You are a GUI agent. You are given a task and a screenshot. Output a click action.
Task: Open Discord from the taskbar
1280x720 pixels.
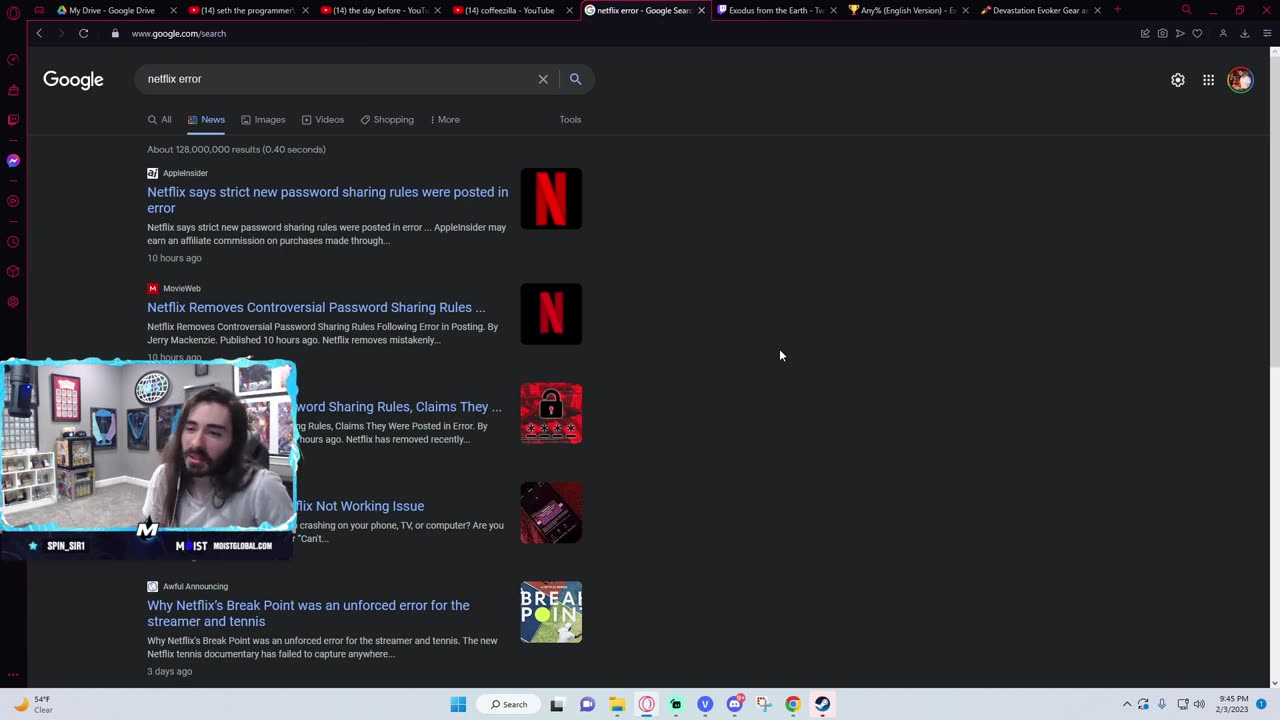tap(735, 704)
